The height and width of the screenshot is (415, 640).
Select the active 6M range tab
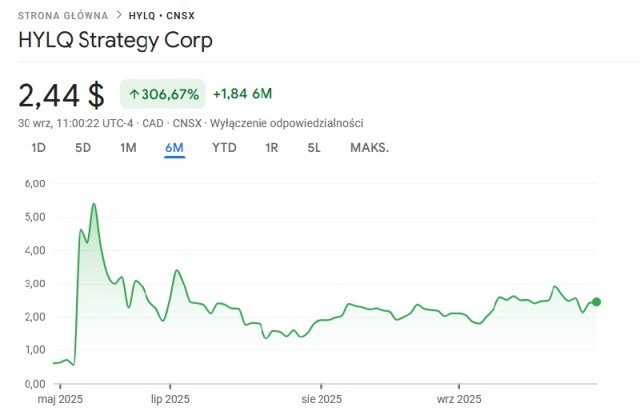pos(174,148)
